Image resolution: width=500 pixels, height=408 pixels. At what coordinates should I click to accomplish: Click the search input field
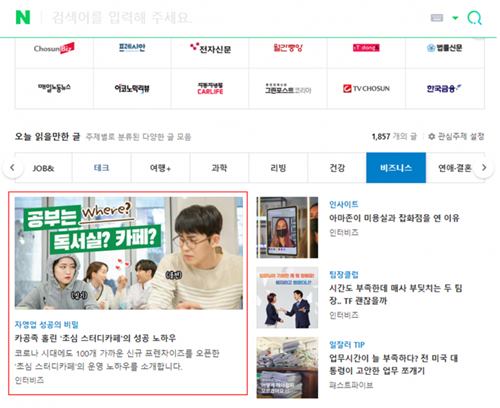(x=233, y=17)
